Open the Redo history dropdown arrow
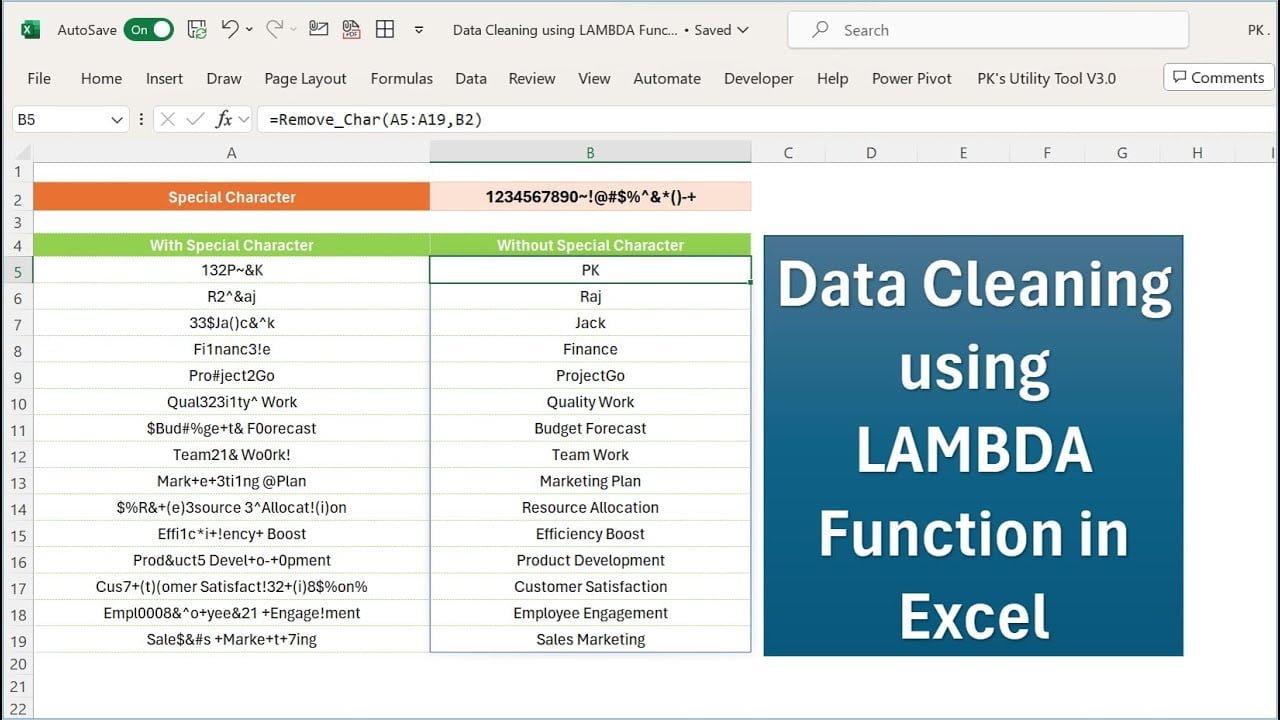The height and width of the screenshot is (720, 1280). [x=293, y=30]
